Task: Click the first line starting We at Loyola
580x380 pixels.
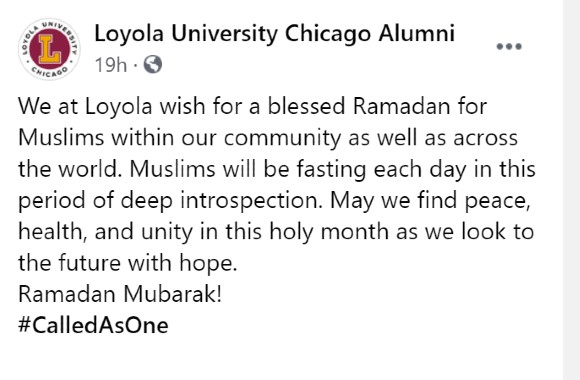Action: 252,107
